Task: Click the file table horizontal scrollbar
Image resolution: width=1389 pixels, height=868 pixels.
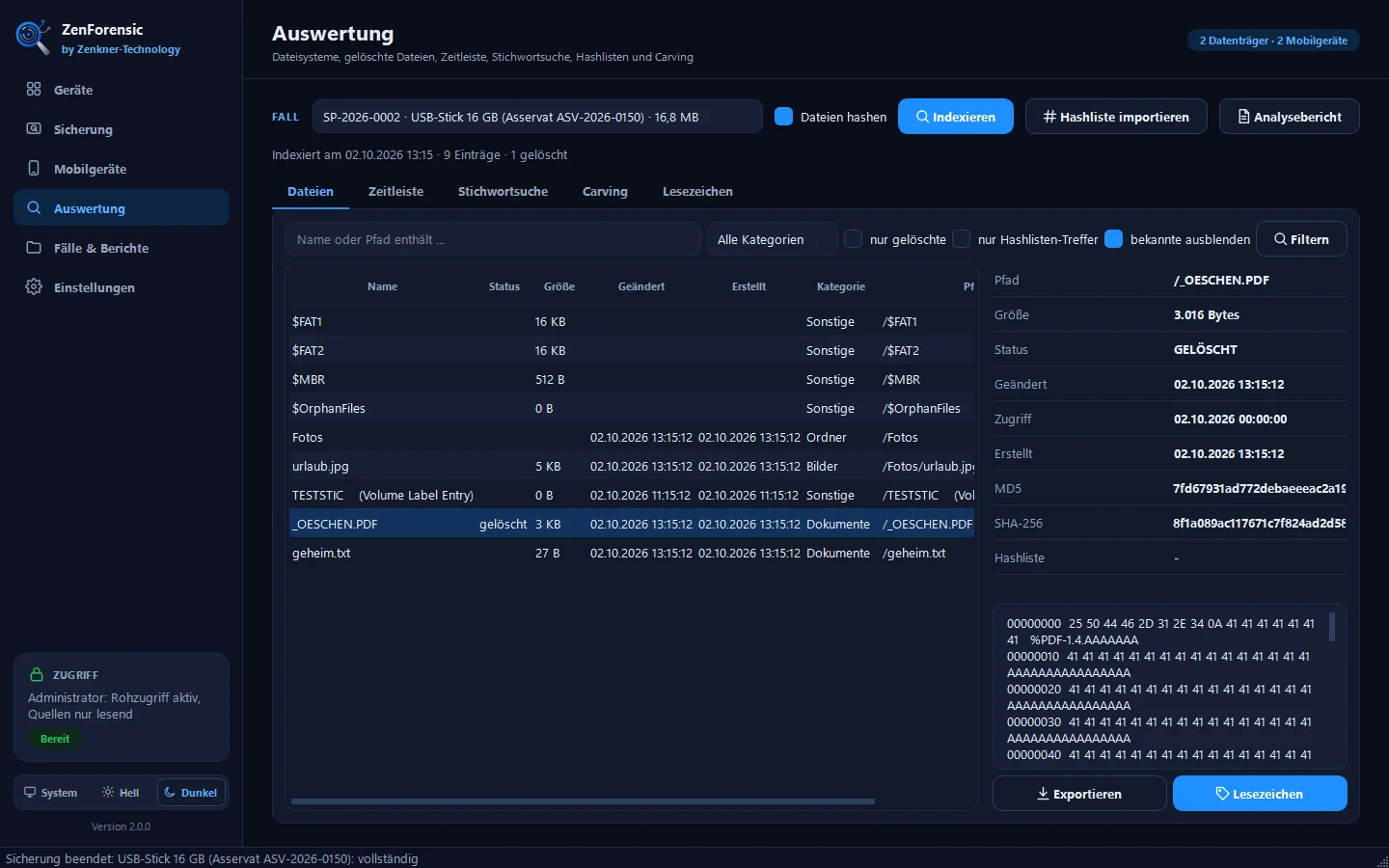Action: [x=583, y=800]
